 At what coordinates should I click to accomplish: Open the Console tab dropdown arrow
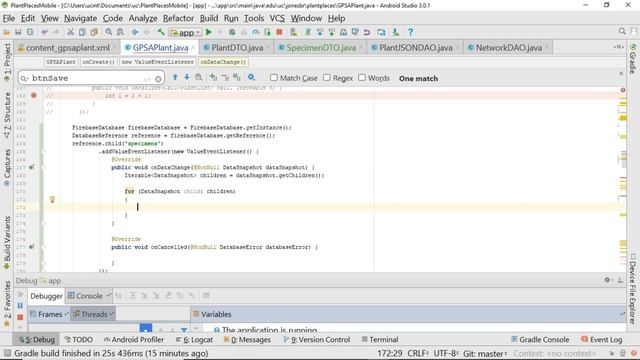[108, 296]
